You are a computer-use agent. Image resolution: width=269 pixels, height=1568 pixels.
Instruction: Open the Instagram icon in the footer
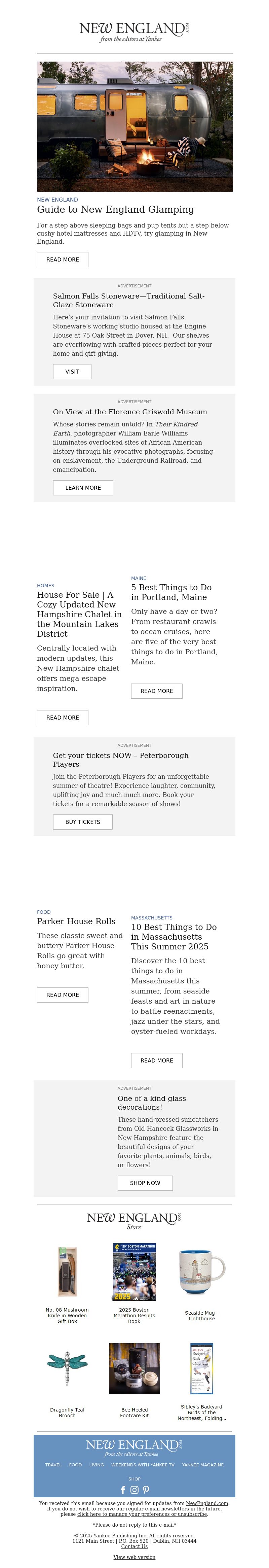(134, 1490)
